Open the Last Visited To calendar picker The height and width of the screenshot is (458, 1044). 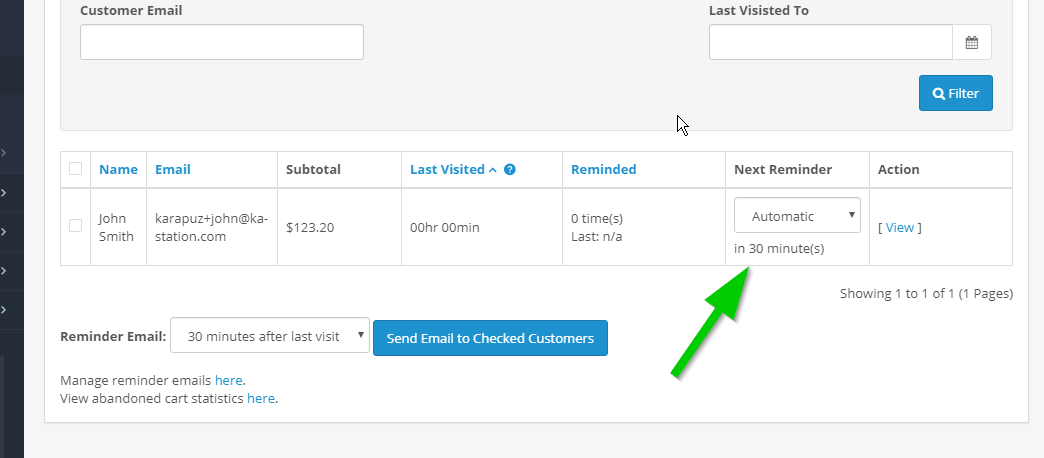point(971,42)
